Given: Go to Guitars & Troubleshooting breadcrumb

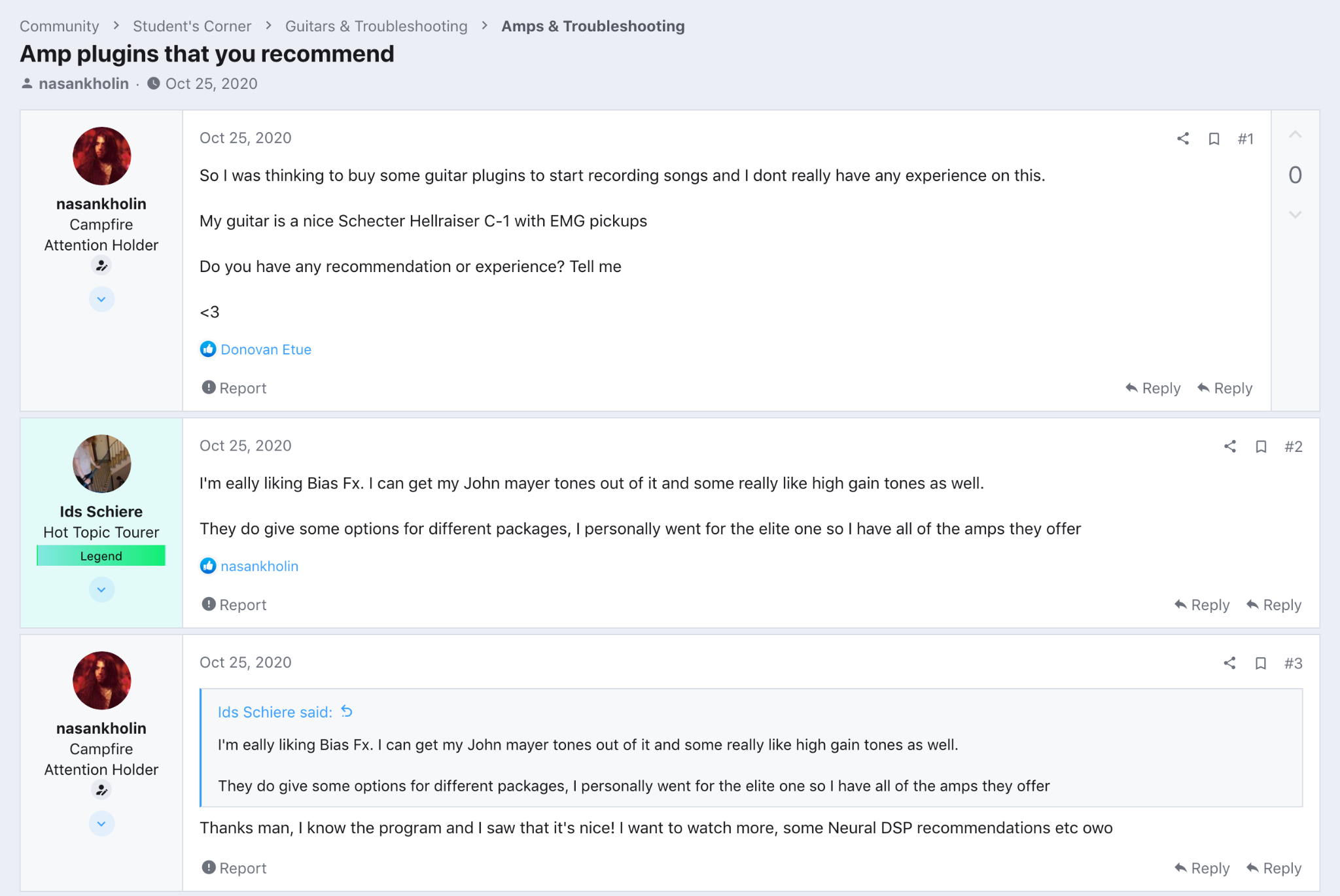Looking at the screenshot, I should point(376,26).
